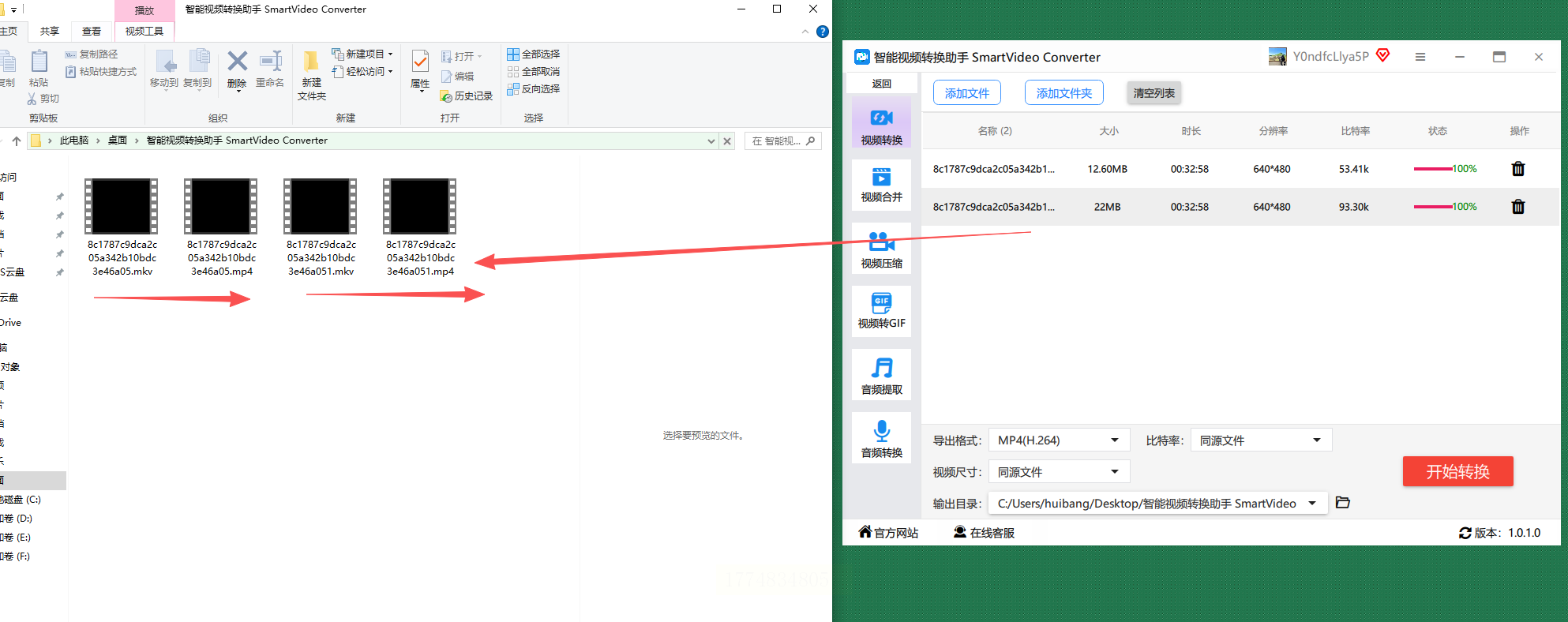The width and height of the screenshot is (1568, 622).
Task: Expand the output directory (输出目录) dropdown
Action: pyautogui.click(x=1311, y=504)
